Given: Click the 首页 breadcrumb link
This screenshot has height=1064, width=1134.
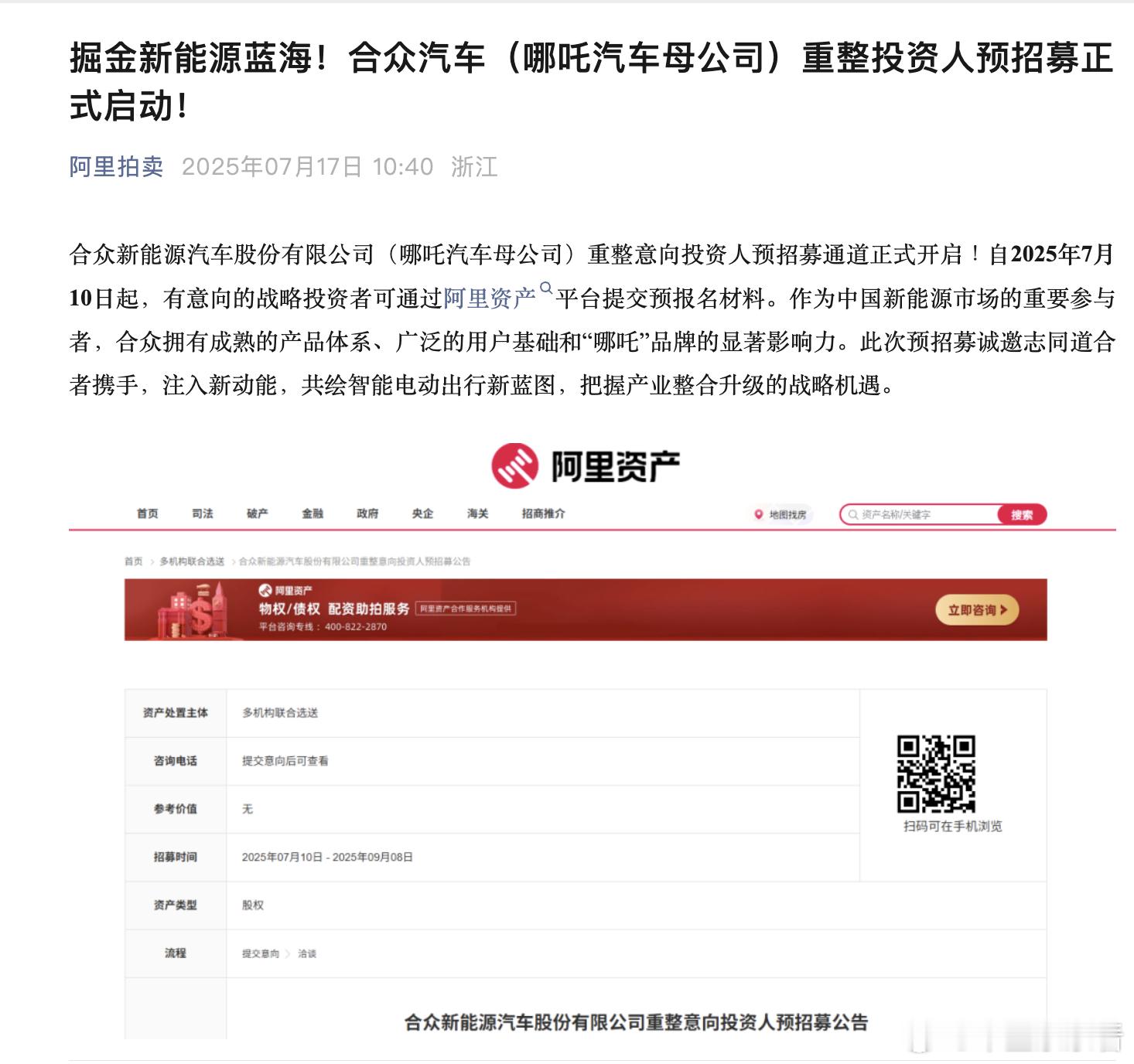Looking at the screenshot, I should click(134, 561).
